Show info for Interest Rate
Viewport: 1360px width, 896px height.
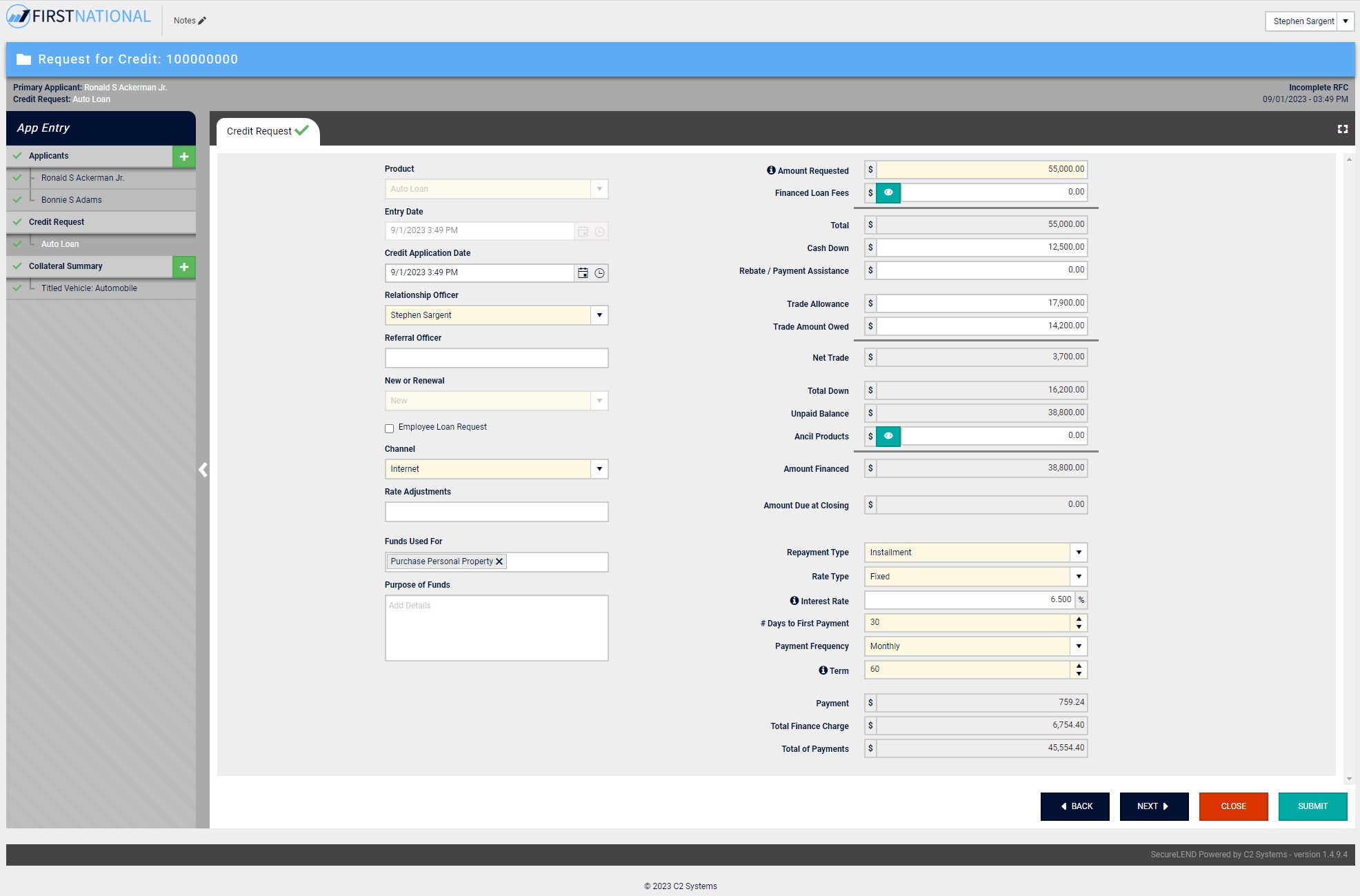point(794,601)
